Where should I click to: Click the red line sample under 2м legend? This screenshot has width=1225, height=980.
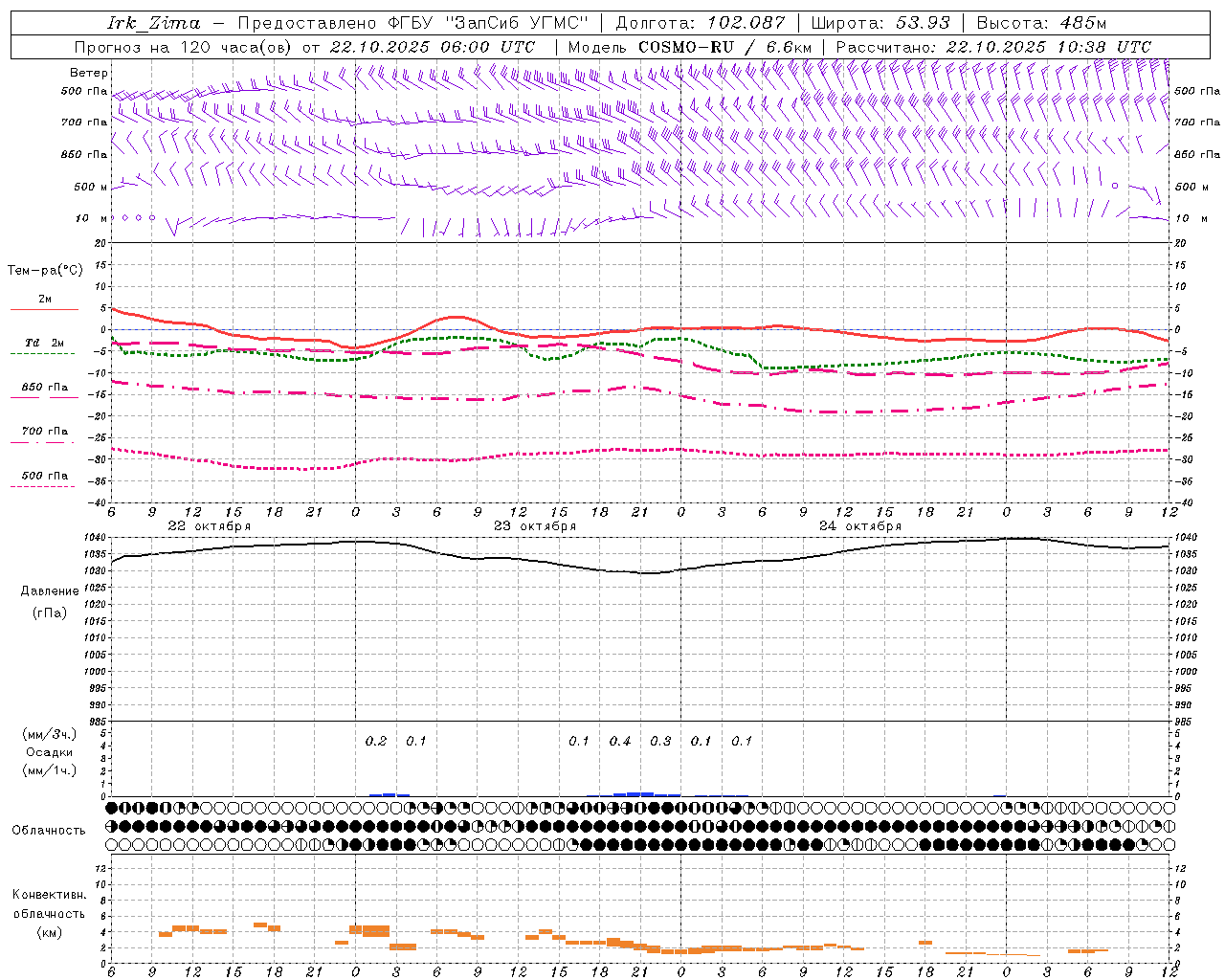pos(44,309)
